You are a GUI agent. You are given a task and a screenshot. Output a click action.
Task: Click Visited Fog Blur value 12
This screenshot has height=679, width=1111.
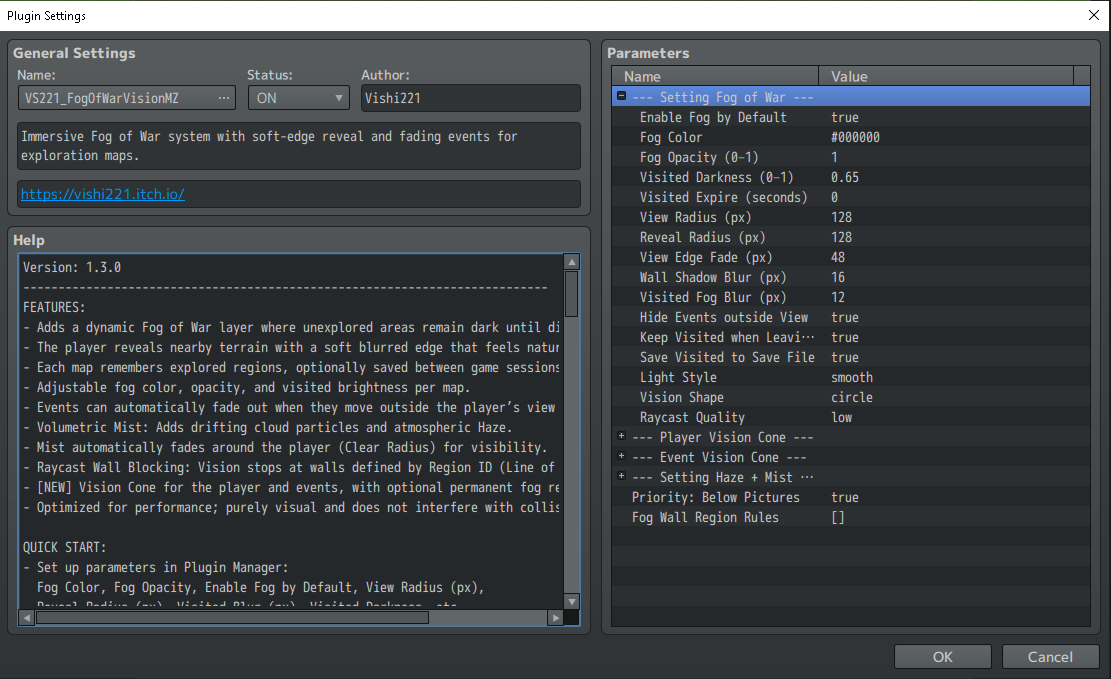tap(838, 297)
